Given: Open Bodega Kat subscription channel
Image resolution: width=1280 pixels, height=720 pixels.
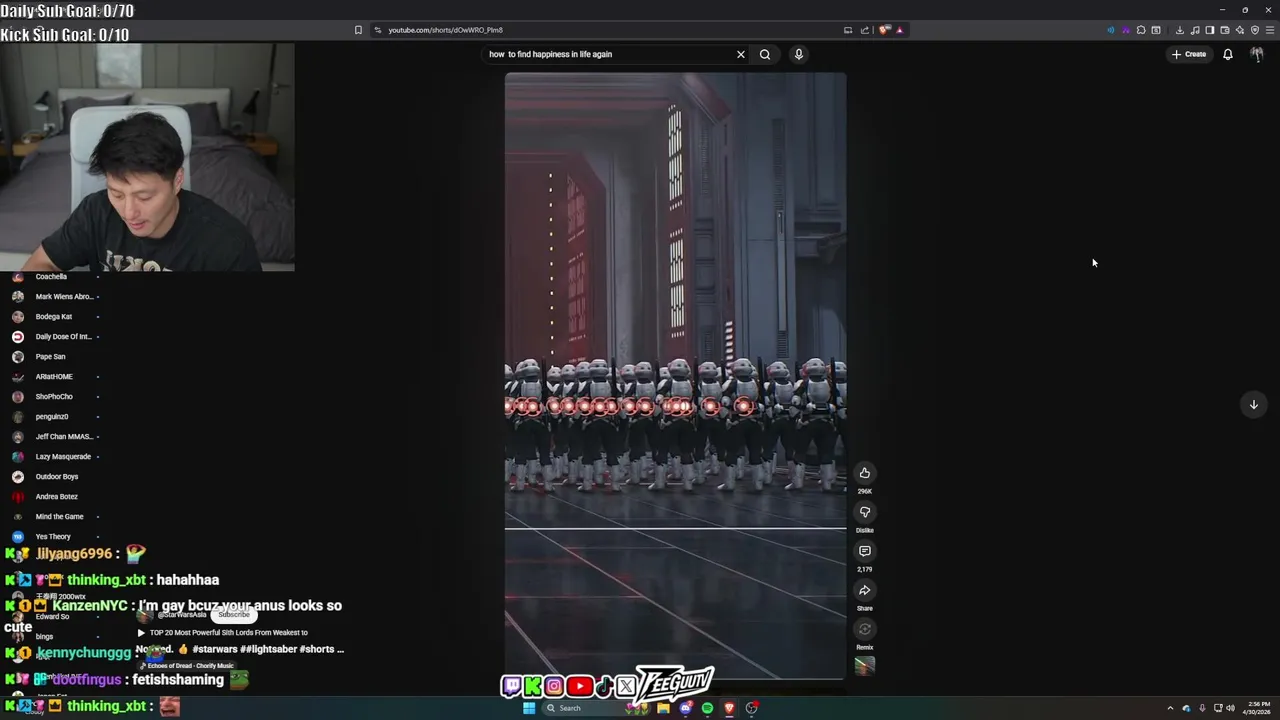Looking at the screenshot, I should (52, 317).
